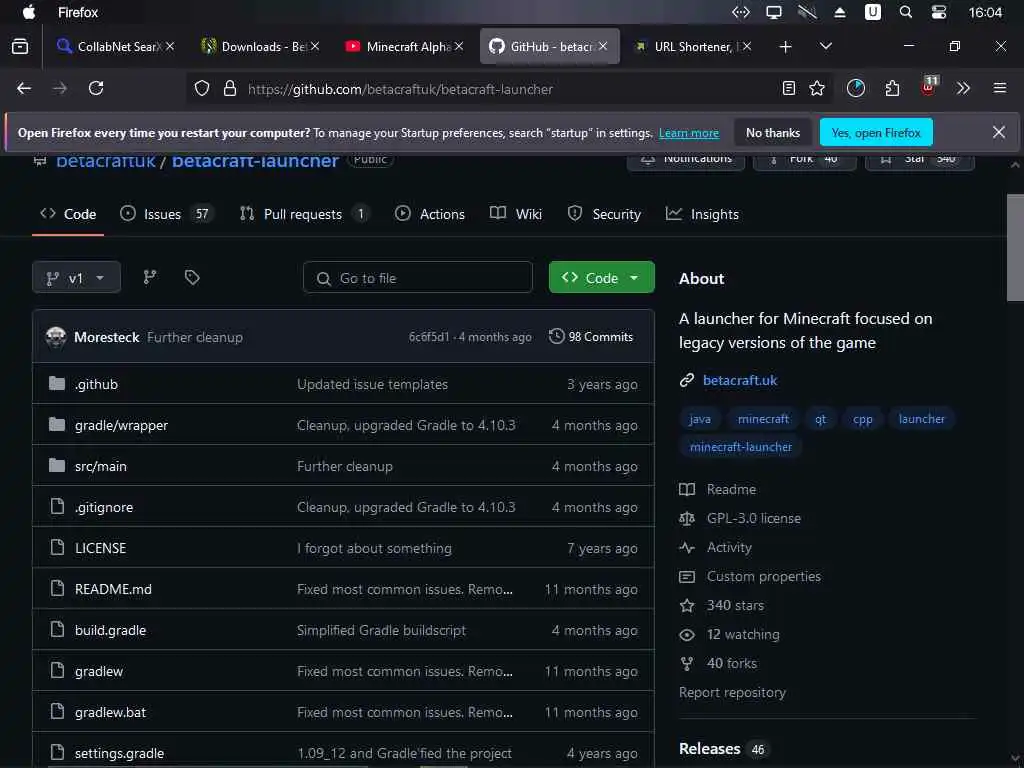The width and height of the screenshot is (1024, 768).
Task: Show more toolbar tools chevron
Action: tap(964, 88)
